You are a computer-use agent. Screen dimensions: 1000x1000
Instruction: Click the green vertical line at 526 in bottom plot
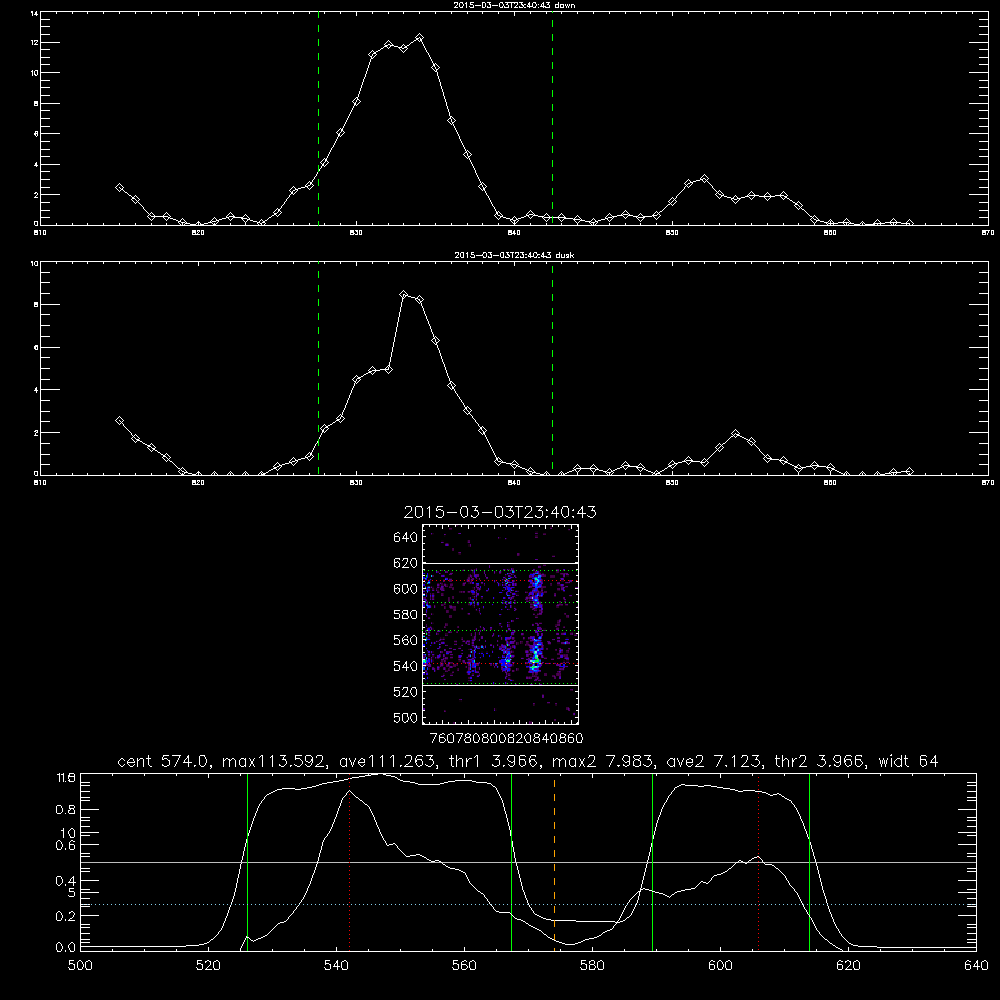[x=247, y=862]
